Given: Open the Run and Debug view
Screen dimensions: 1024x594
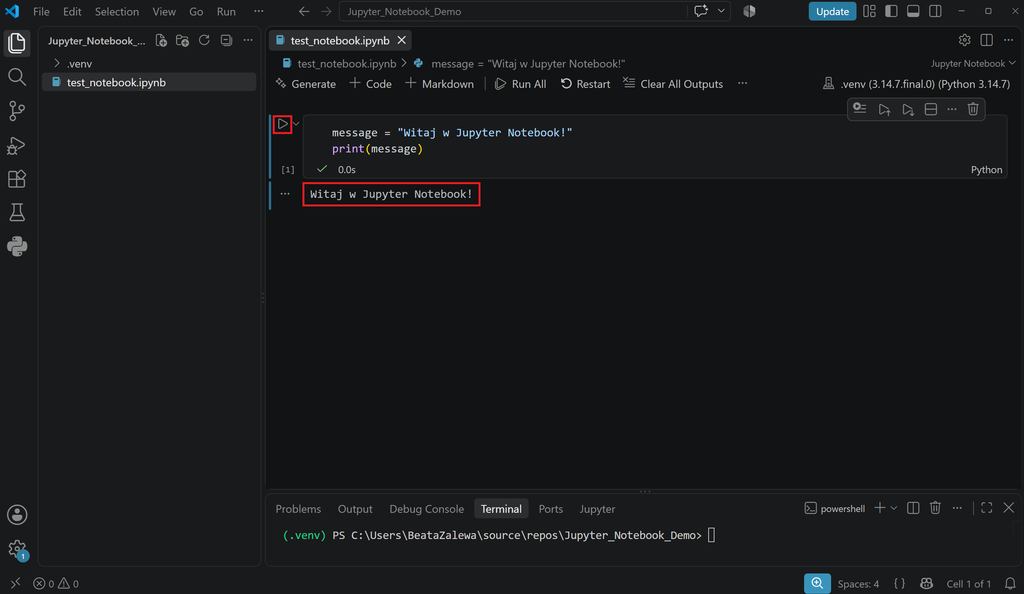Looking at the screenshot, I should click(17, 145).
